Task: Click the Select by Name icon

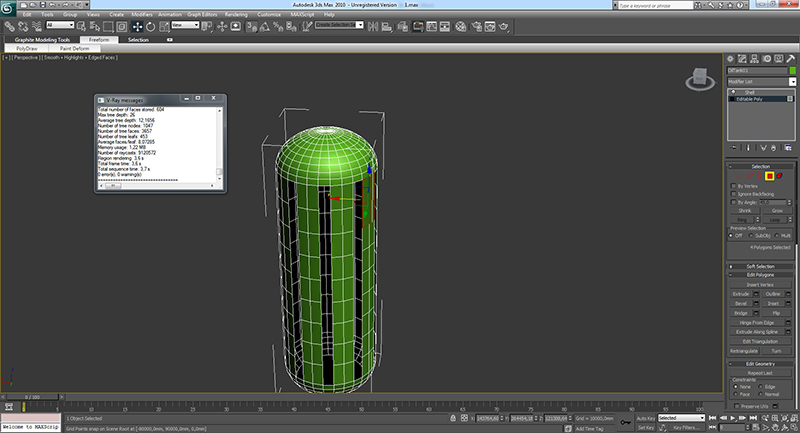Action: pyautogui.click(x=94, y=27)
